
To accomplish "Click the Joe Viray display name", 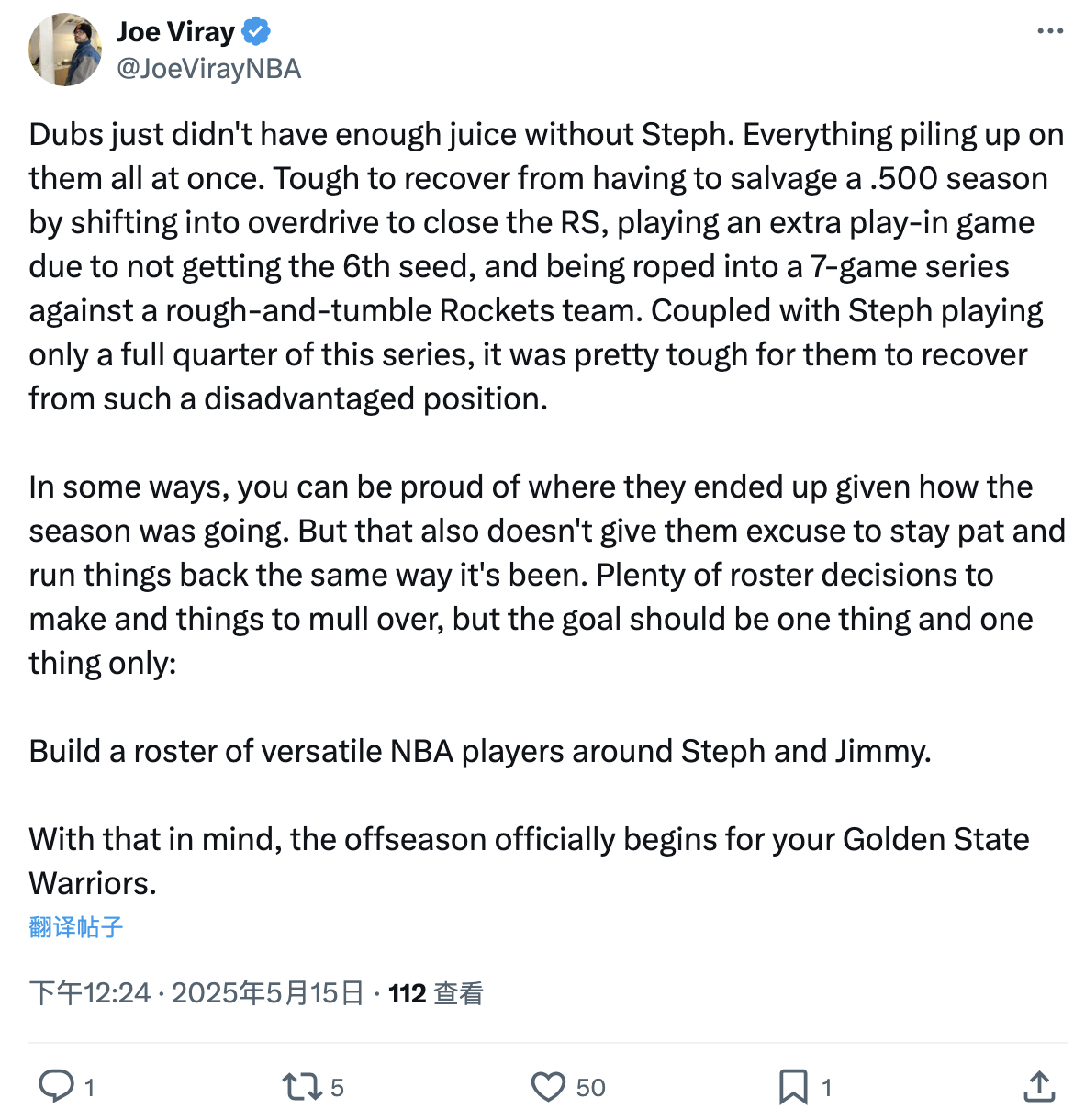I will coord(175,32).
